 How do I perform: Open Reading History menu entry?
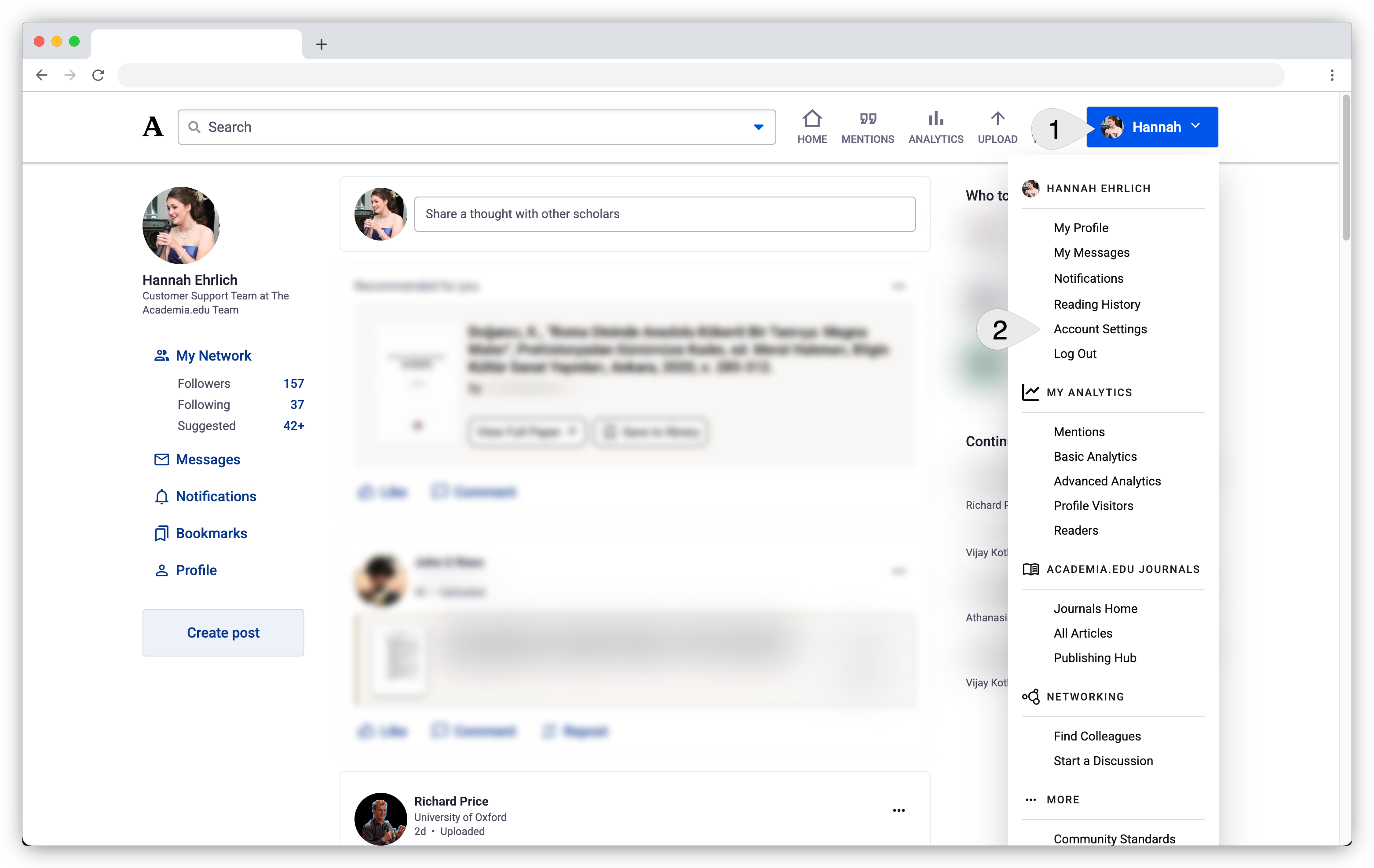pos(1096,304)
